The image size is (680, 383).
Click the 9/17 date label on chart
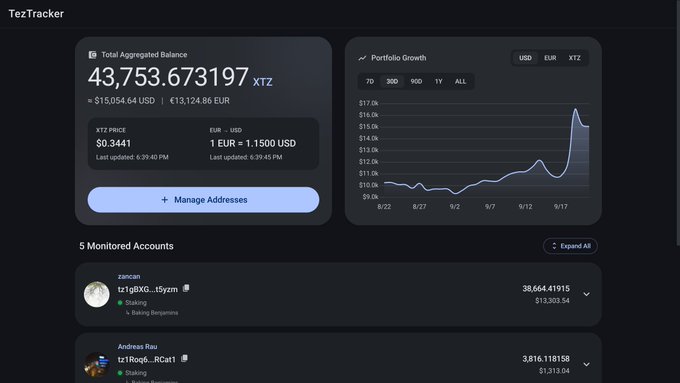coord(561,207)
